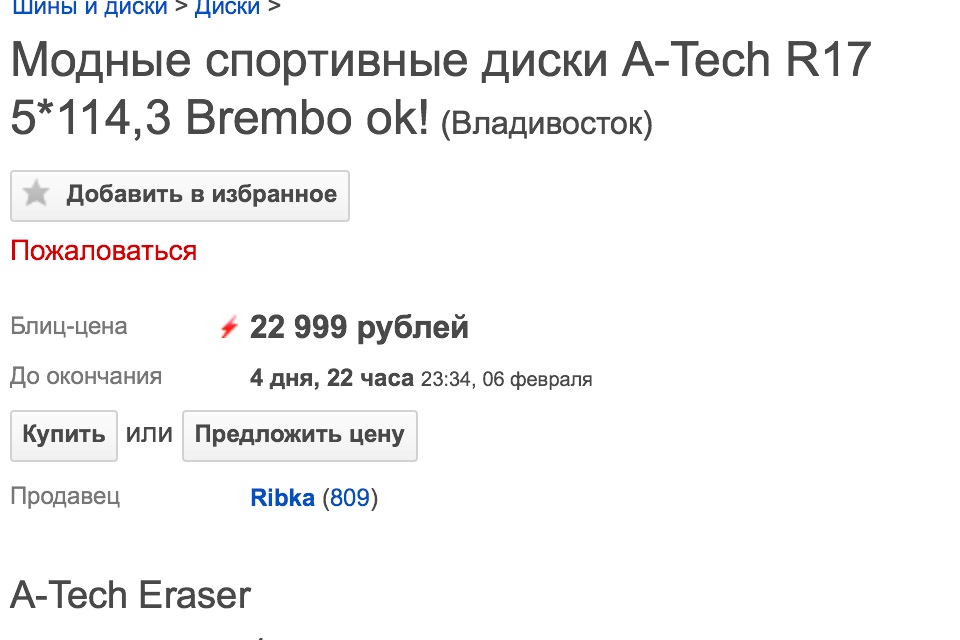Image resolution: width=960 pixels, height=640 pixels.
Task: Click the word "или" between the buttons
Action: (x=150, y=435)
